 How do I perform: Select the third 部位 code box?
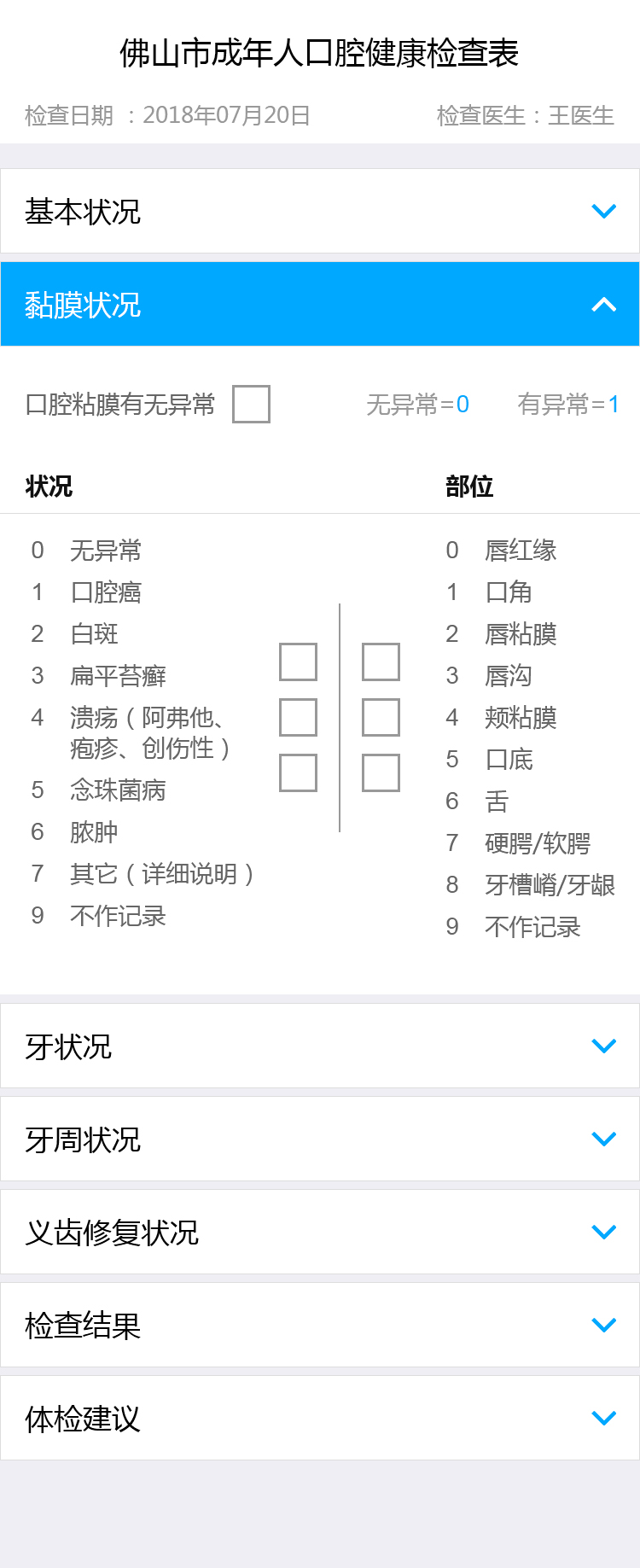pyautogui.click(x=381, y=772)
